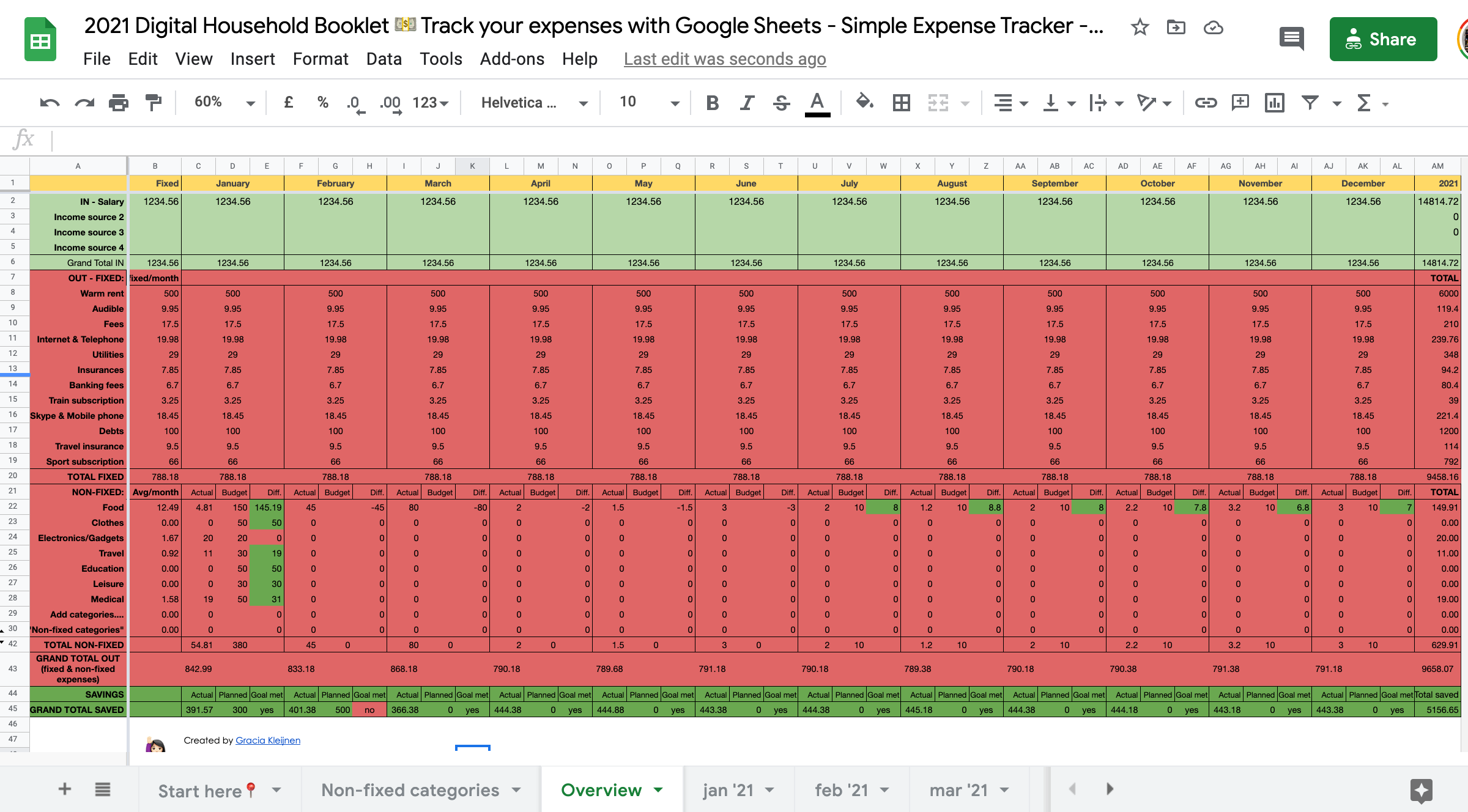This screenshot has width=1468, height=812.
Task: Open the Format menu
Action: [321, 59]
